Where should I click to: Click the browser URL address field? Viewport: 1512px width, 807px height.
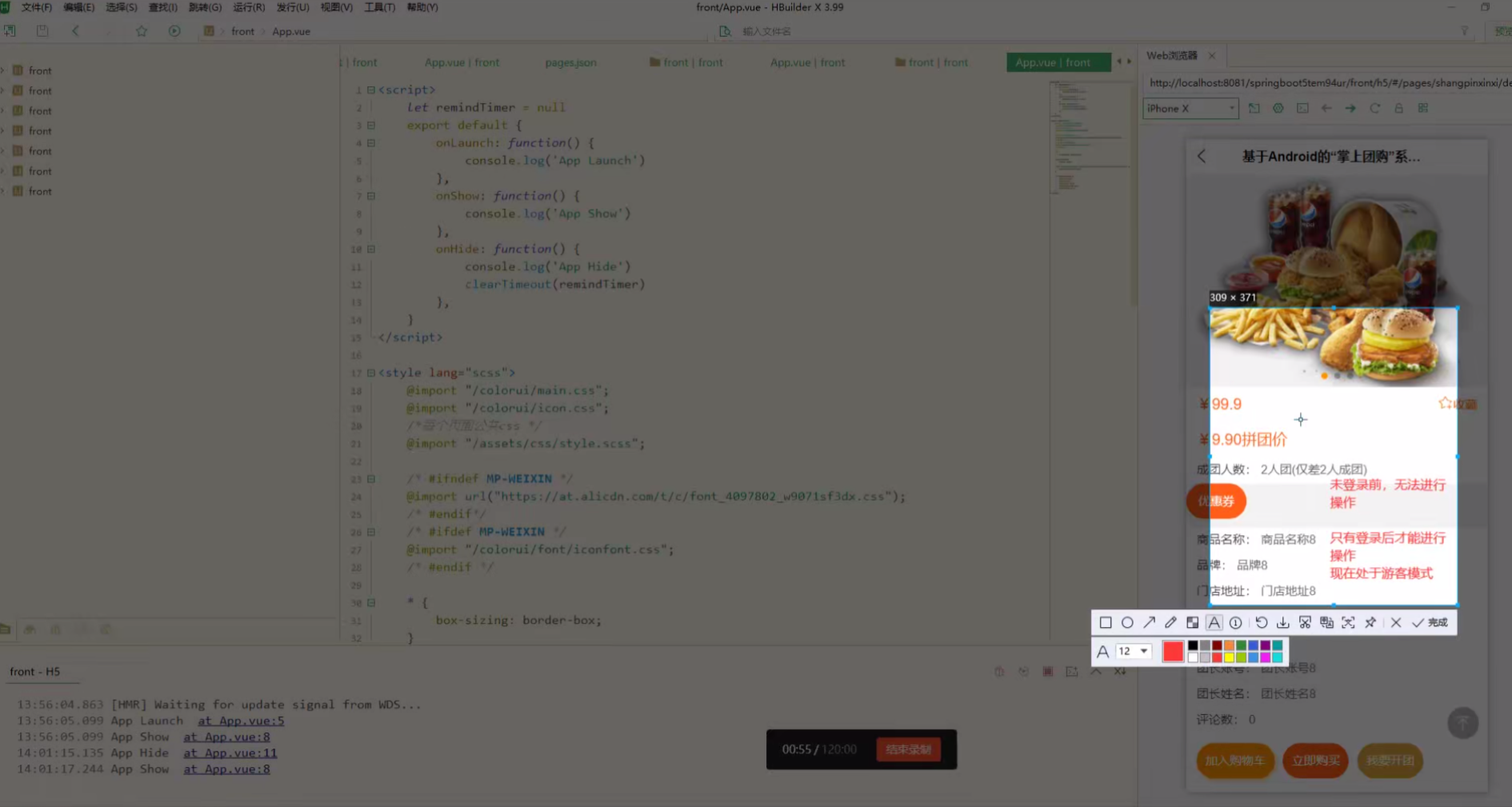click(x=1328, y=82)
